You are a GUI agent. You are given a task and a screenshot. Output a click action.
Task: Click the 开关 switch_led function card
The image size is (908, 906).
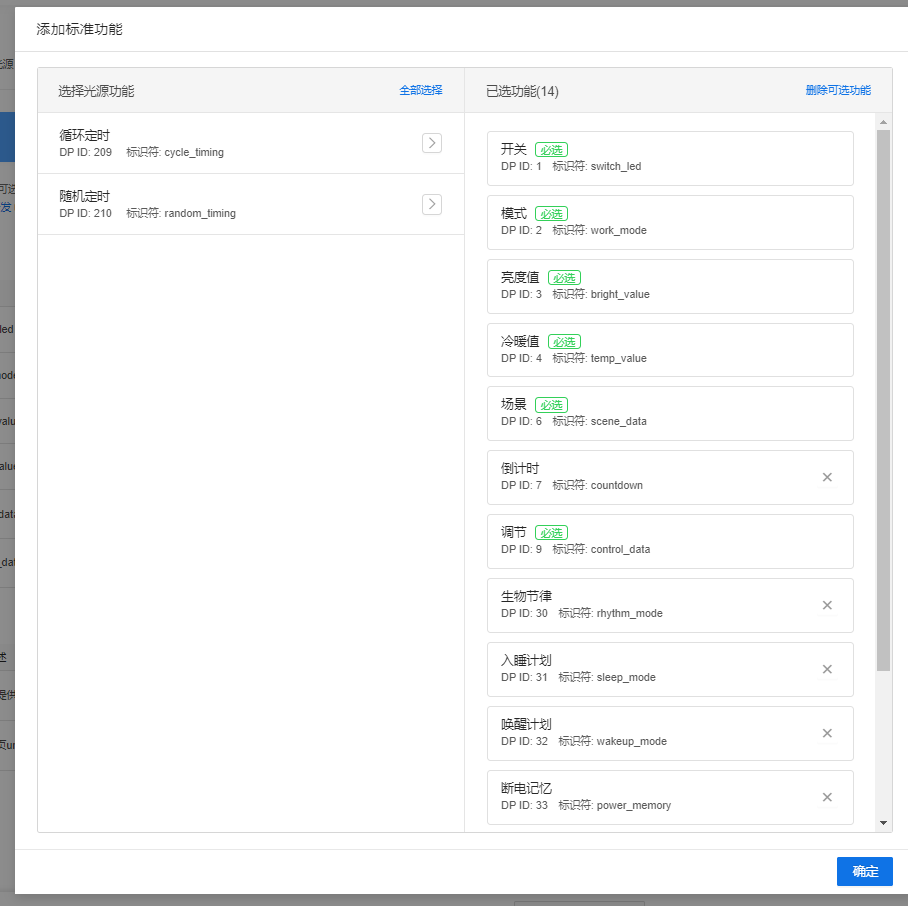pos(670,158)
